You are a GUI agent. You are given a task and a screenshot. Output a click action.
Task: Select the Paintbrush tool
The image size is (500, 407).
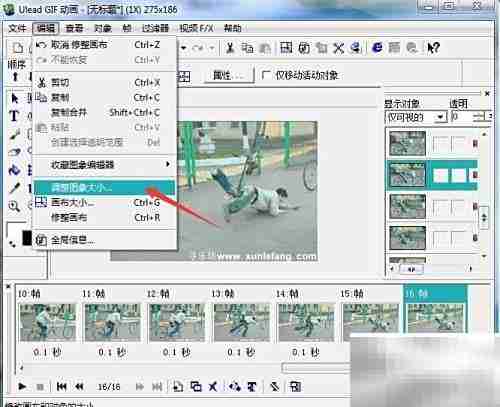[x=15, y=134]
